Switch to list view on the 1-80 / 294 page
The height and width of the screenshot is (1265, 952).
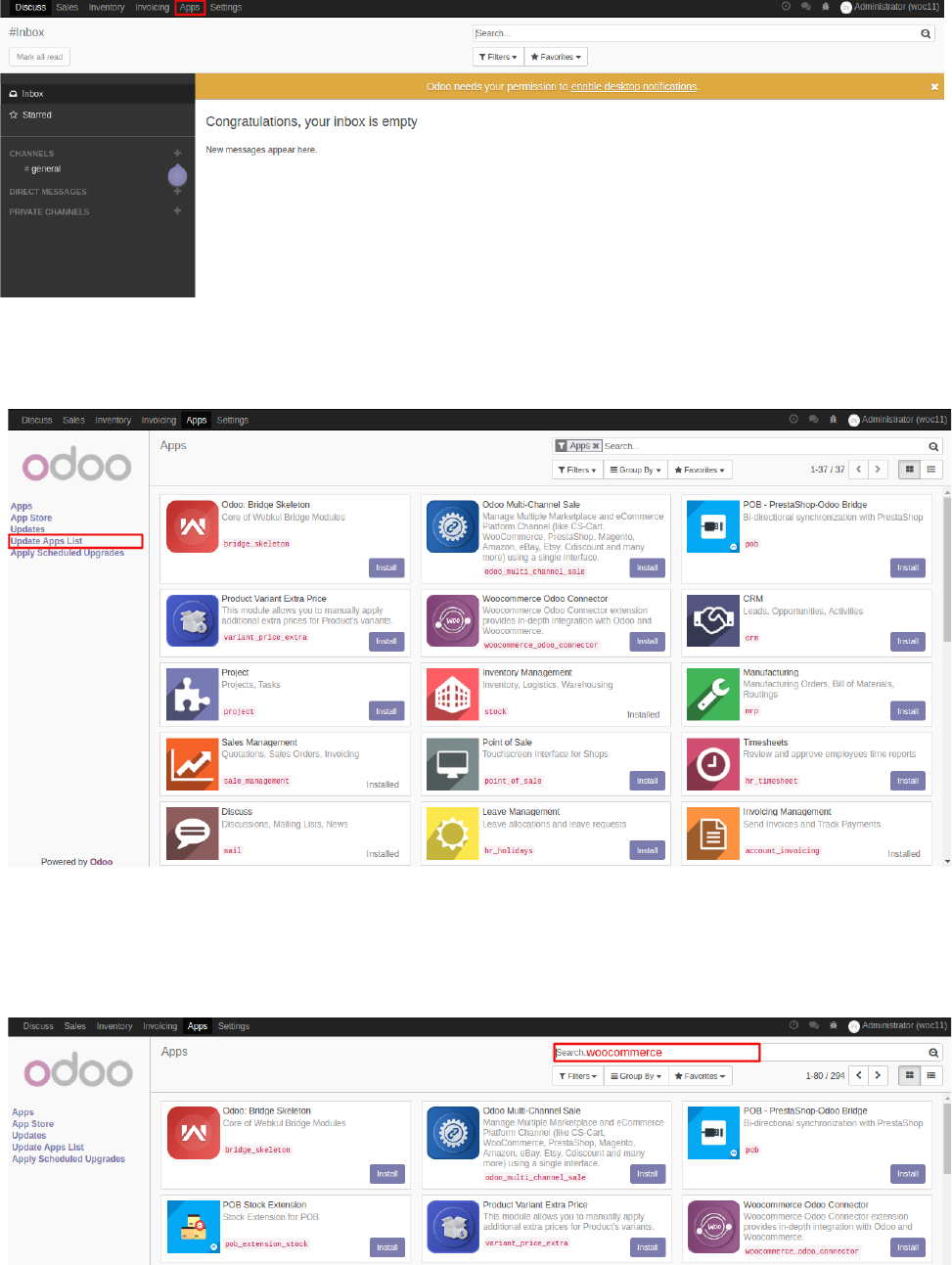(x=930, y=1075)
